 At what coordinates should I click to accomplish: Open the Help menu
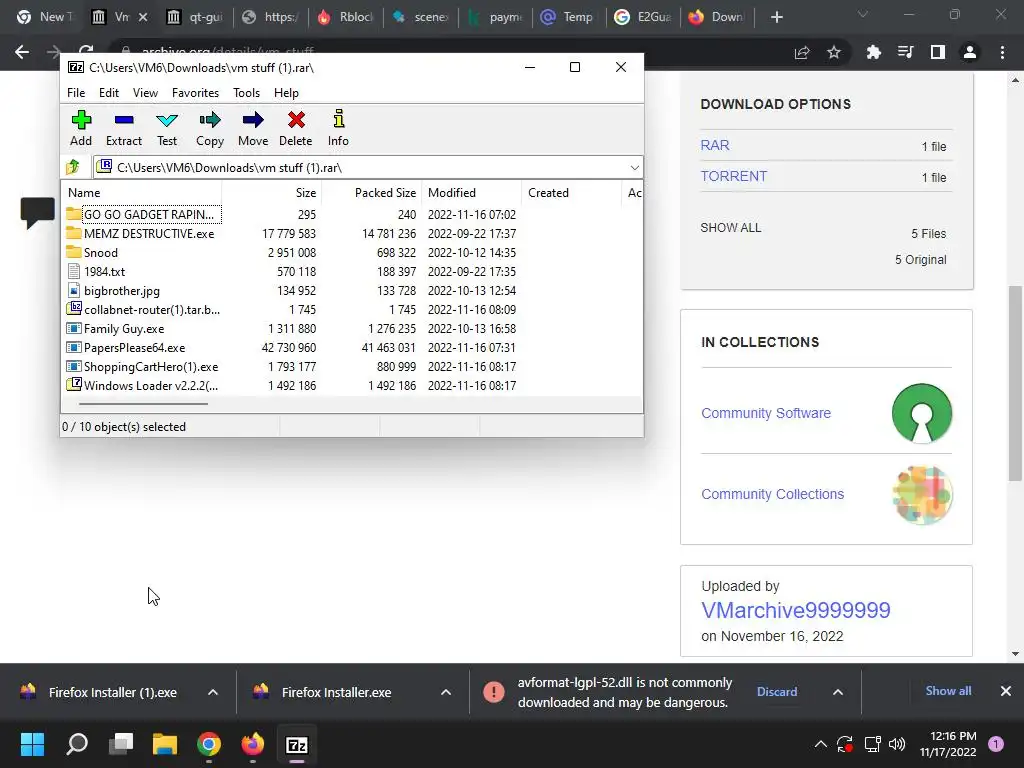286,93
